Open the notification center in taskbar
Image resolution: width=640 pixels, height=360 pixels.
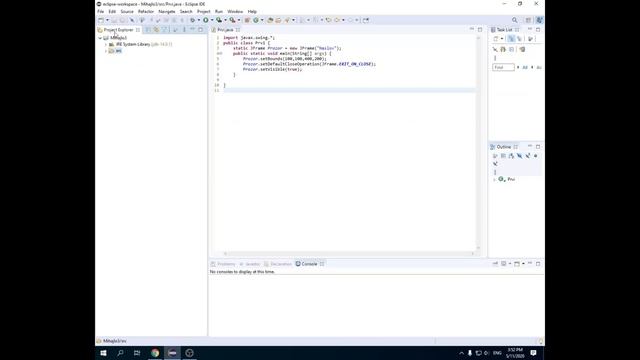[533, 353]
